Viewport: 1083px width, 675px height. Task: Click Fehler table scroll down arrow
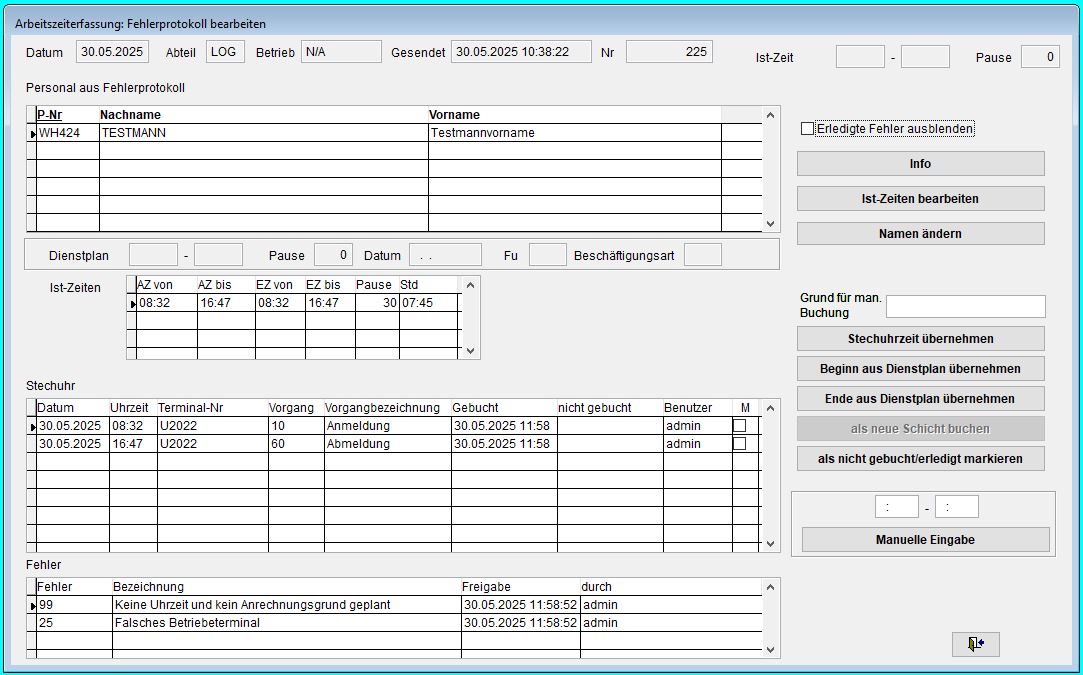click(x=771, y=650)
